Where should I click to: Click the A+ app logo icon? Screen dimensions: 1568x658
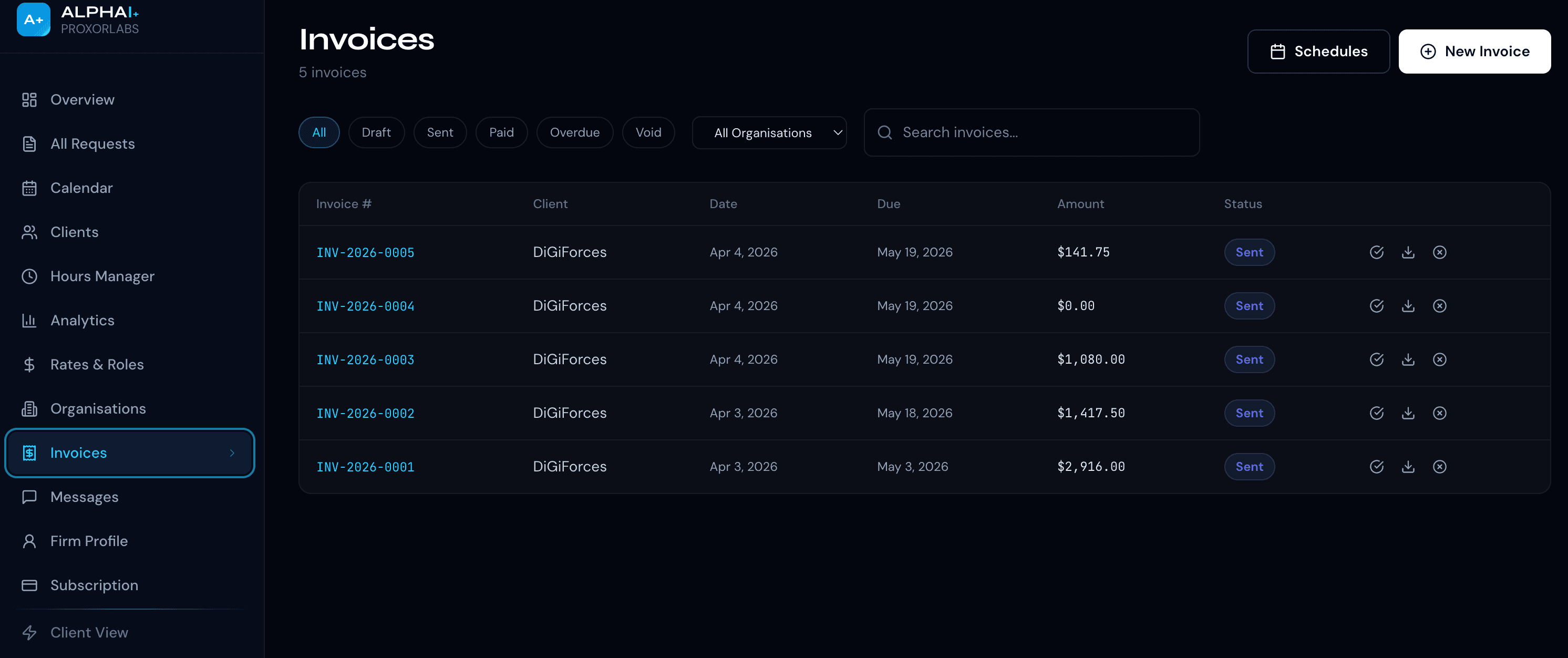tap(34, 19)
